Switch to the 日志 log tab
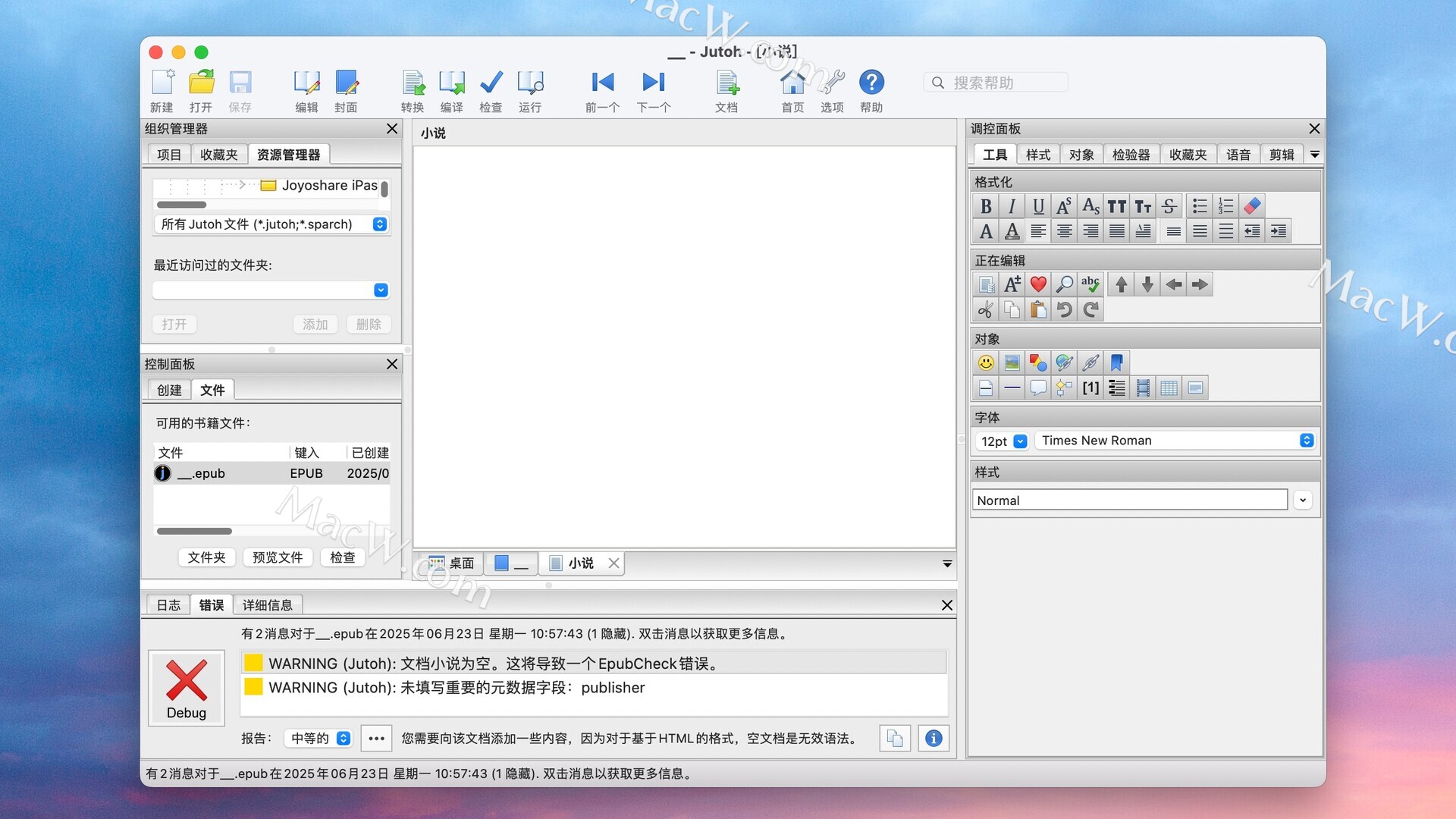This screenshot has width=1456, height=819. pyautogui.click(x=168, y=604)
